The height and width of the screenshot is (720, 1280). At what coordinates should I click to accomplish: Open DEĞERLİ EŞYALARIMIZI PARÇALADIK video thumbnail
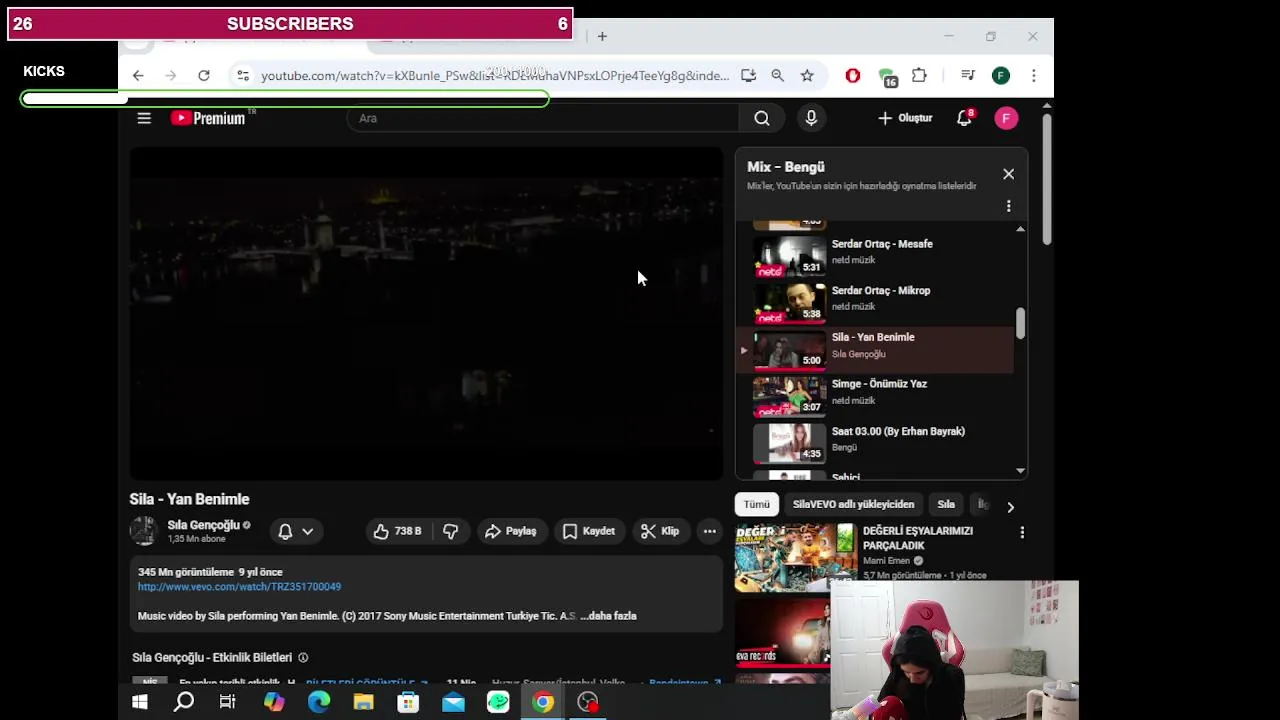796,558
